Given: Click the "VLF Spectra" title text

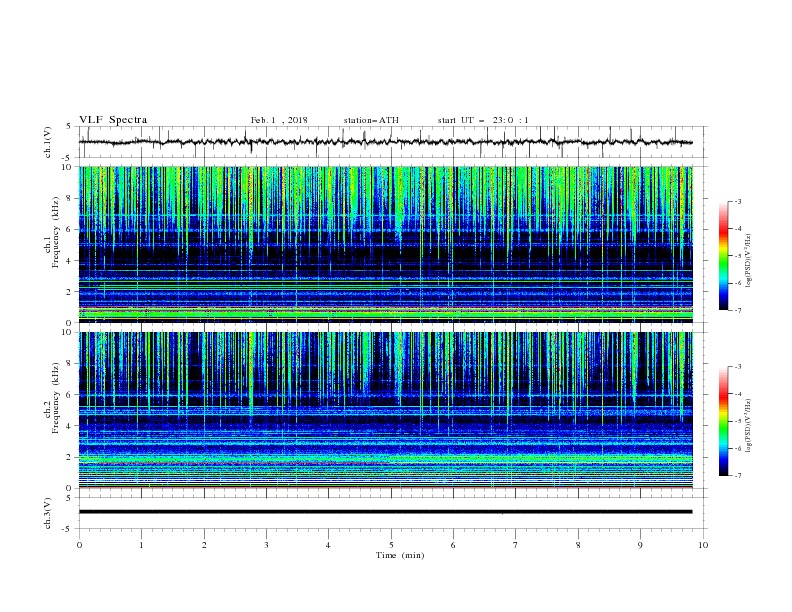Looking at the screenshot, I should (113, 120).
